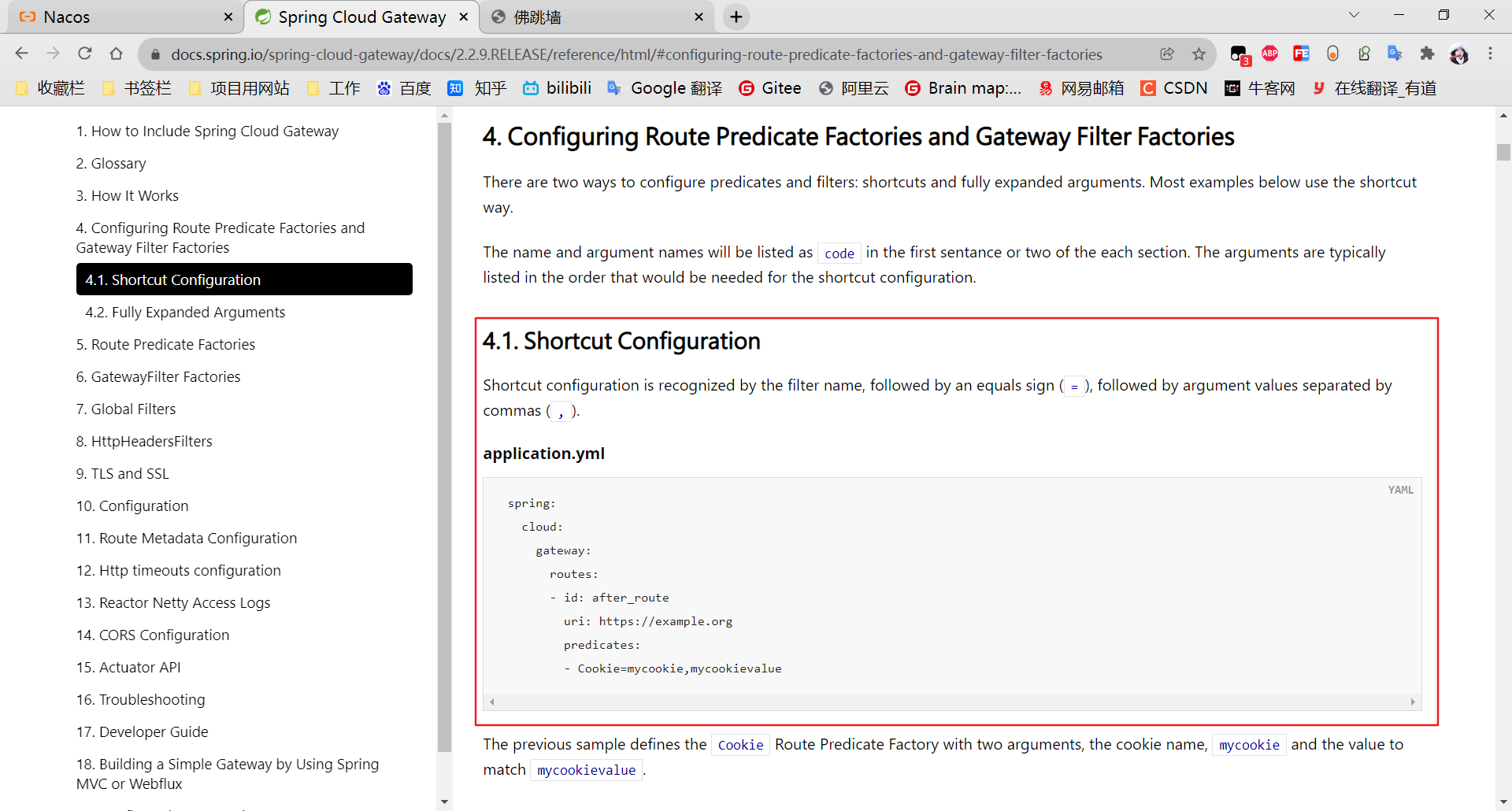Open the Google Translate extension icon
This screenshot has width=1512, height=811.
[x=1395, y=54]
